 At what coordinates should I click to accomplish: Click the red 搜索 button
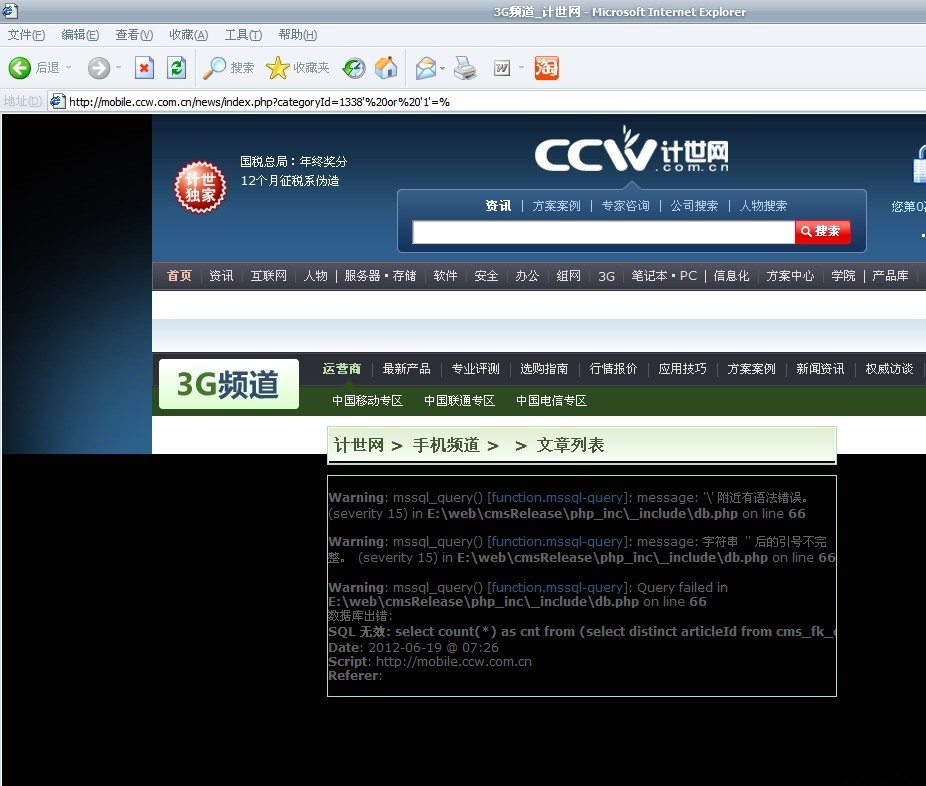(823, 231)
